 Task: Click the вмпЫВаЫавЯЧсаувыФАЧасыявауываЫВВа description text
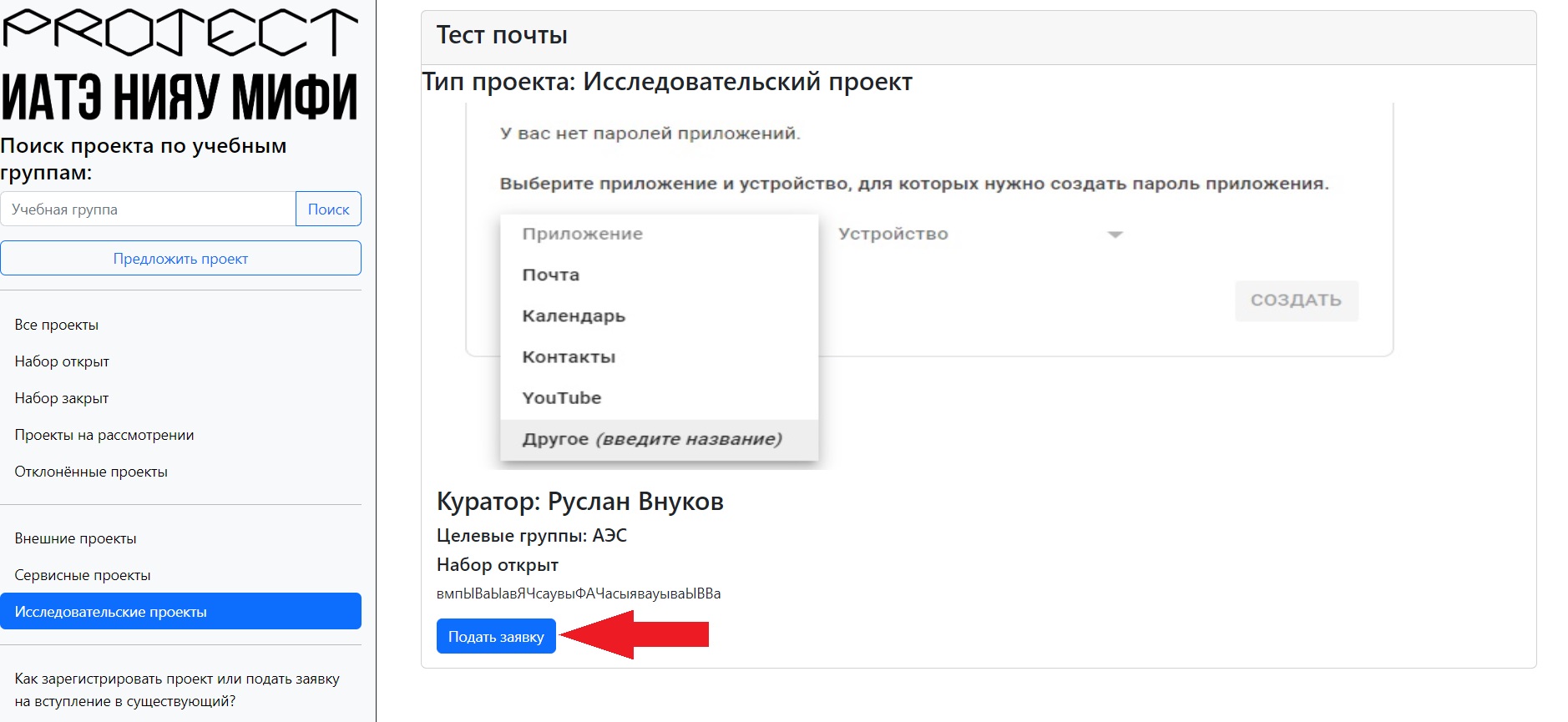point(579,593)
